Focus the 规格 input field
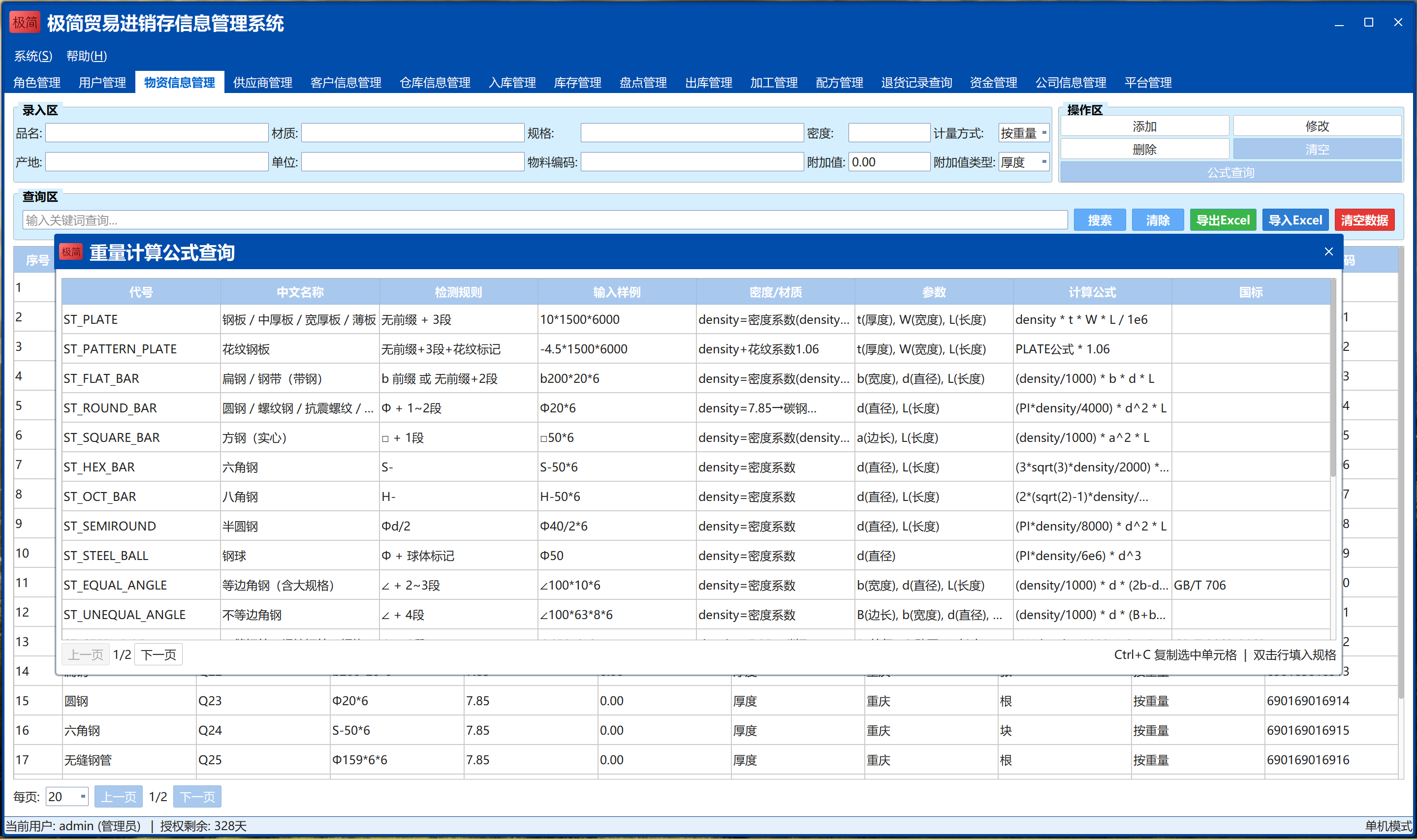 click(692, 133)
